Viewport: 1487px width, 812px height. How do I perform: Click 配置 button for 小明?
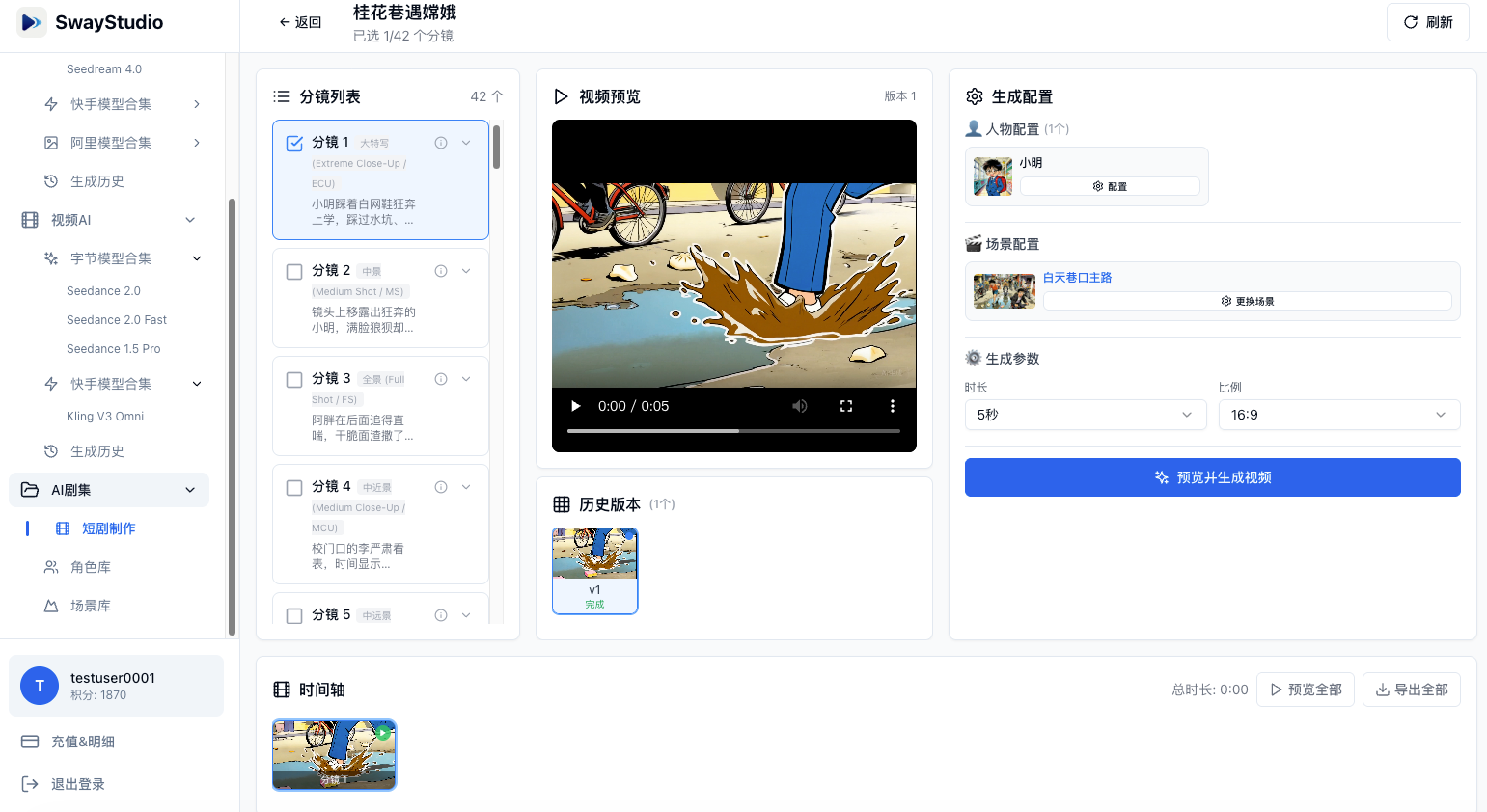[x=1110, y=186]
